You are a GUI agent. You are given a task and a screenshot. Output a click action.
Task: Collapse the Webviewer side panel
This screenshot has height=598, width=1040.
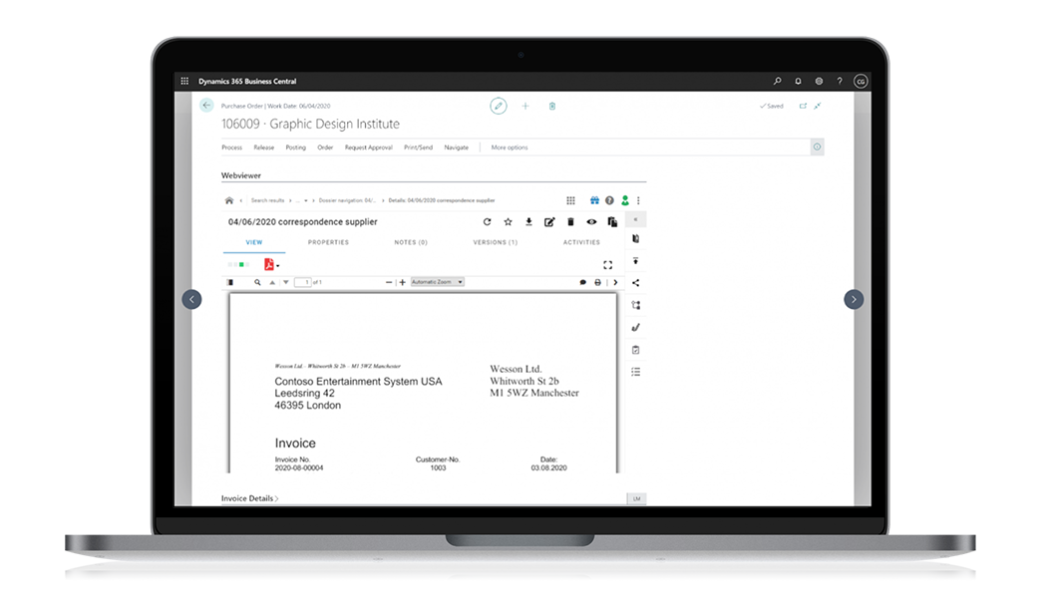(x=635, y=219)
